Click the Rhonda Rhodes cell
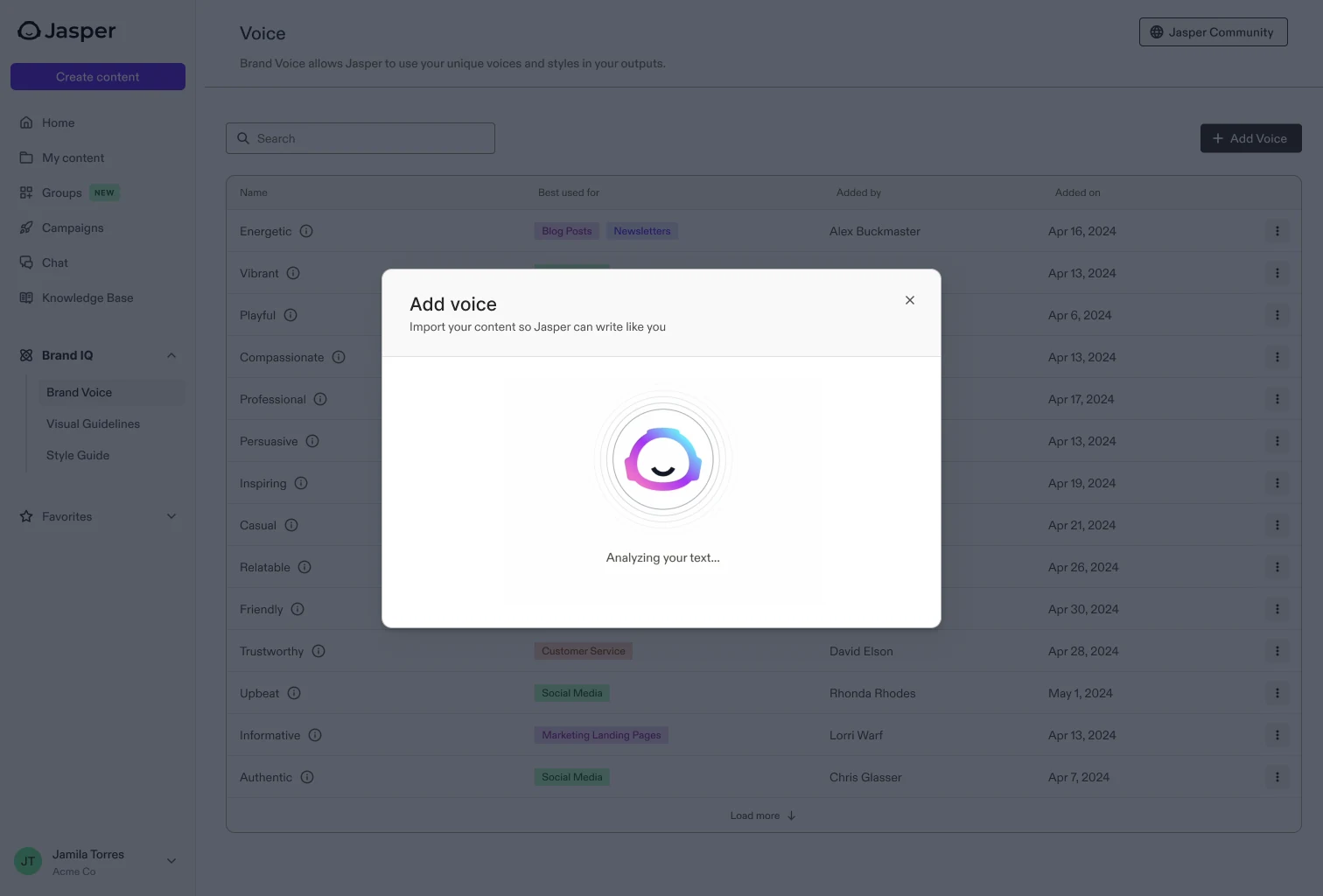1323x896 pixels. [x=872, y=693]
